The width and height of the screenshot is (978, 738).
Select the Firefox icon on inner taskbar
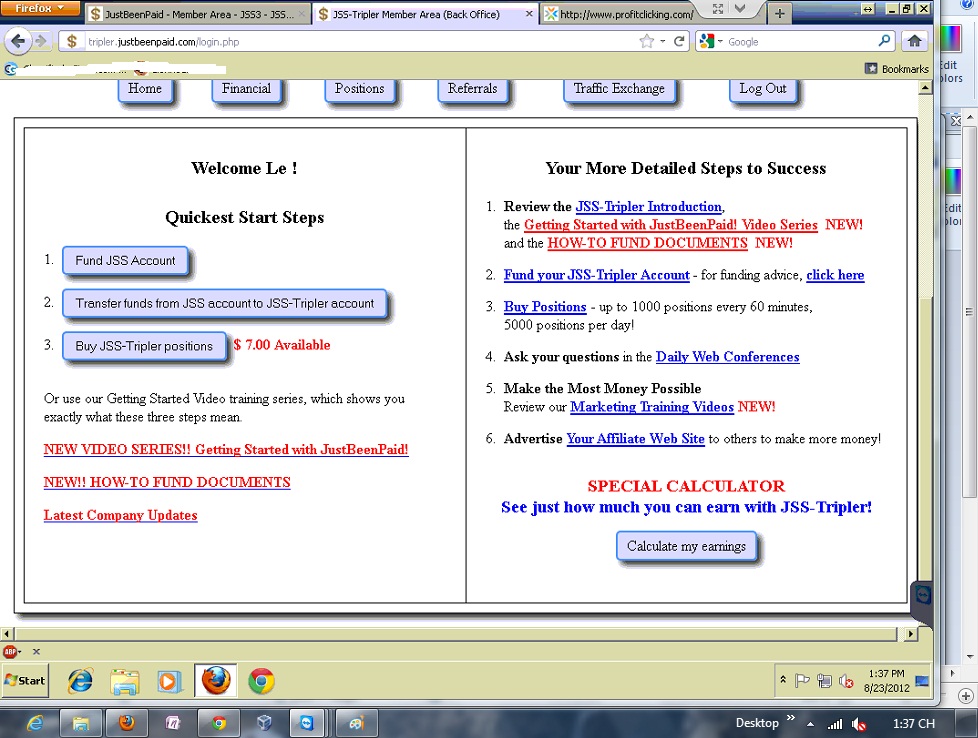215,680
